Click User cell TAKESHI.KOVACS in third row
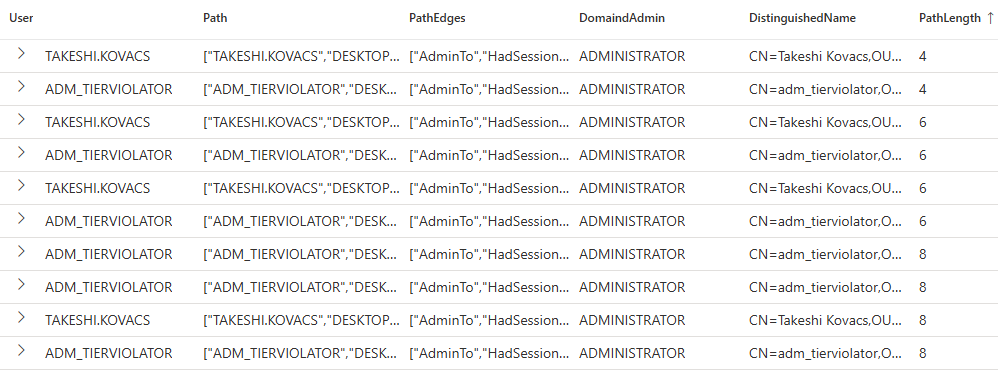Viewport: 998px width, 378px height. tap(97, 122)
